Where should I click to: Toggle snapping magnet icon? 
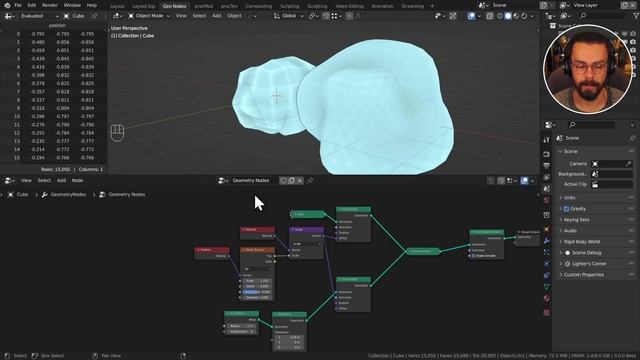coord(326,16)
